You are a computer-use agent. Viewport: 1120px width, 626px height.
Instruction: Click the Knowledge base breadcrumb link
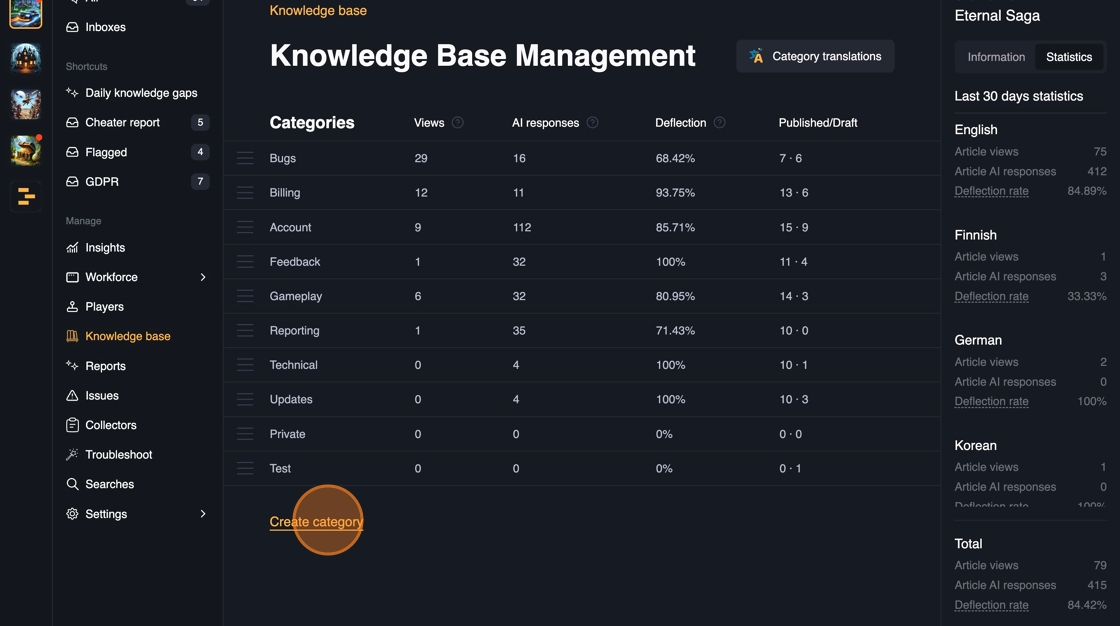(318, 11)
